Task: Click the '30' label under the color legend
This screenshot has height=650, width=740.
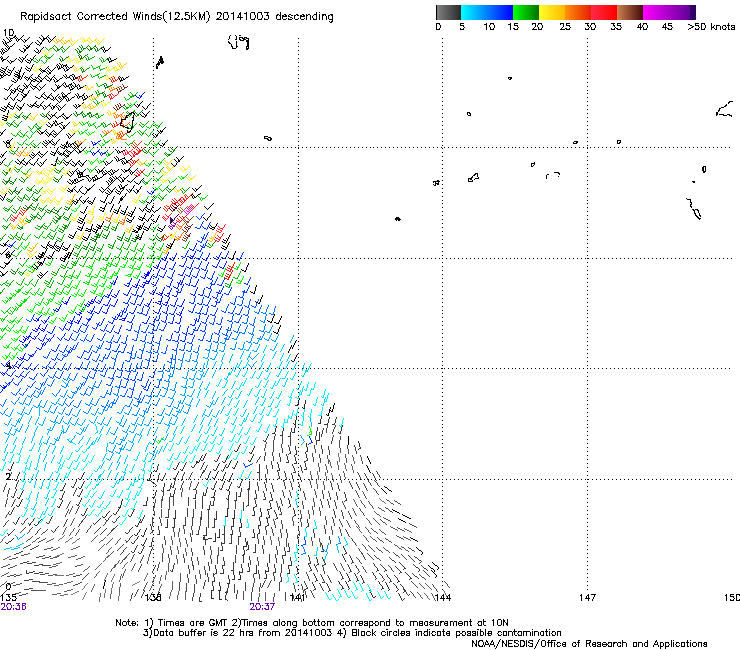Action: click(x=590, y=27)
